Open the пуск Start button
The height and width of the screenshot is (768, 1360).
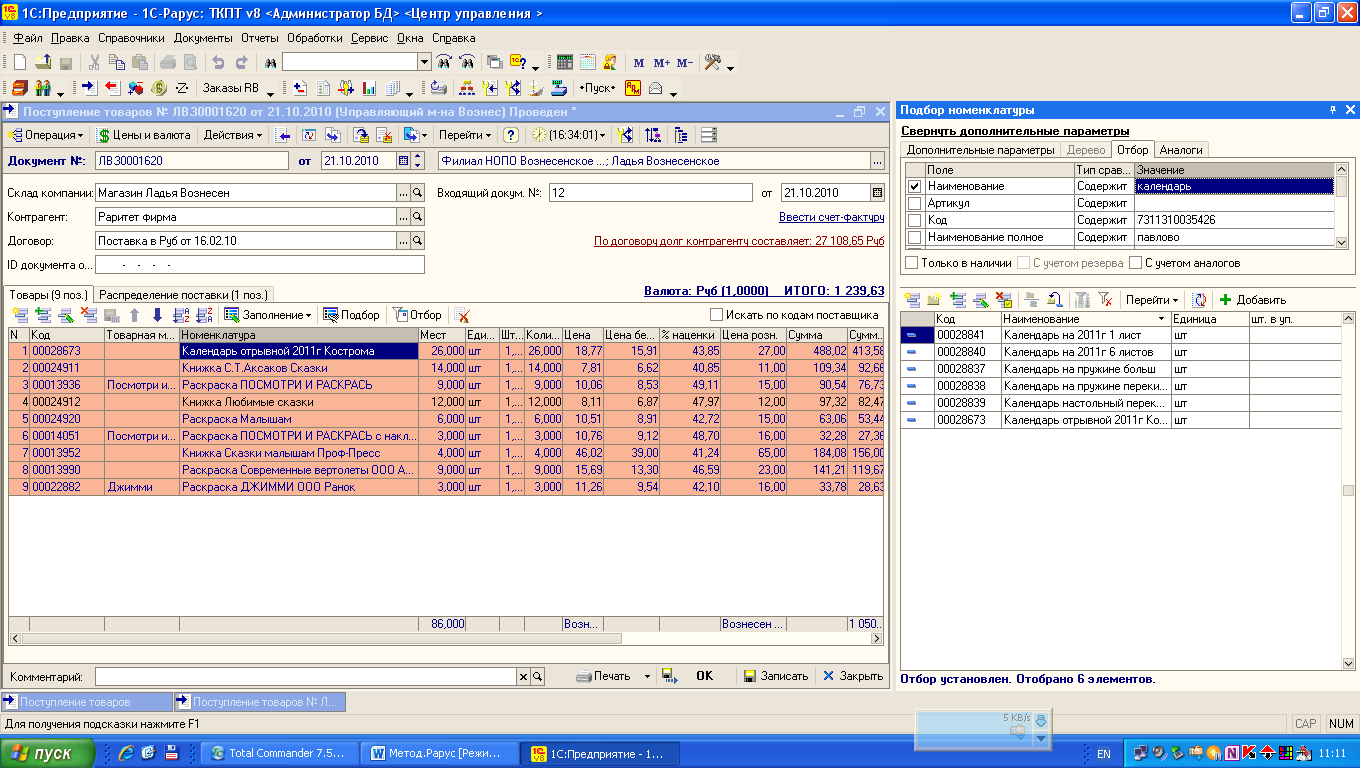(x=47, y=753)
